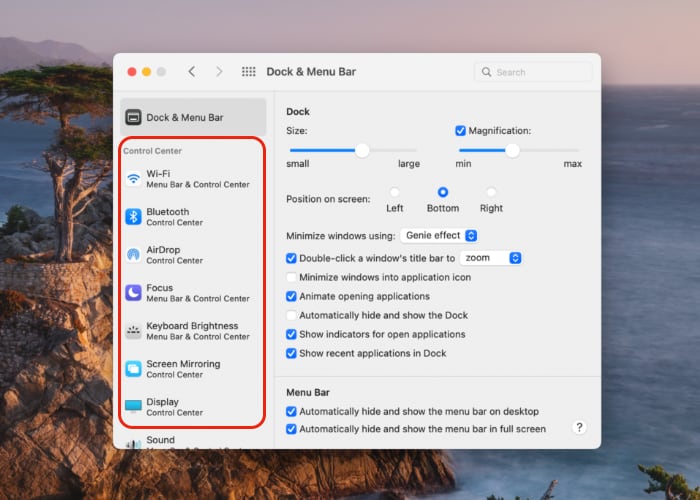This screenshot has width=700, height=500.
Task: Open the Genie effect dropdown
Action: click(439, 235)
